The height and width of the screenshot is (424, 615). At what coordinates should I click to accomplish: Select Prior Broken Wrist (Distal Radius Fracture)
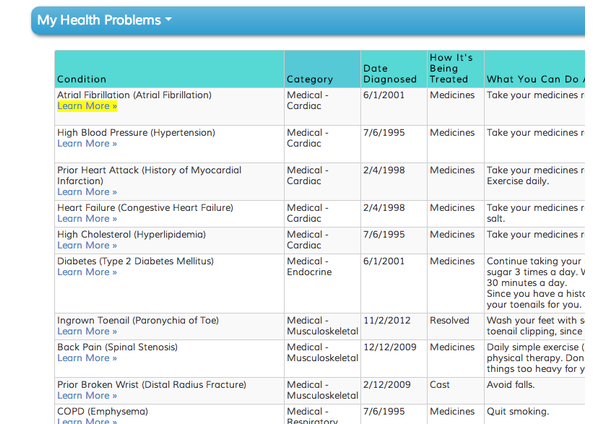[152, 384]
